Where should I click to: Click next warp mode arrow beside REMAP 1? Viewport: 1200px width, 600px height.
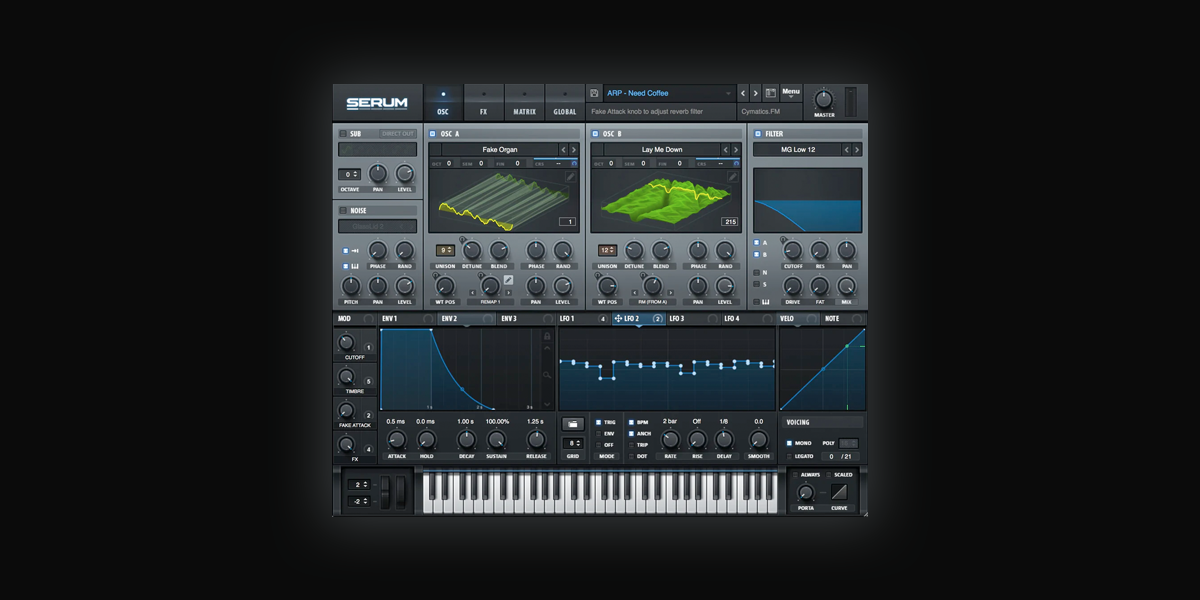(x=509, y=293)
